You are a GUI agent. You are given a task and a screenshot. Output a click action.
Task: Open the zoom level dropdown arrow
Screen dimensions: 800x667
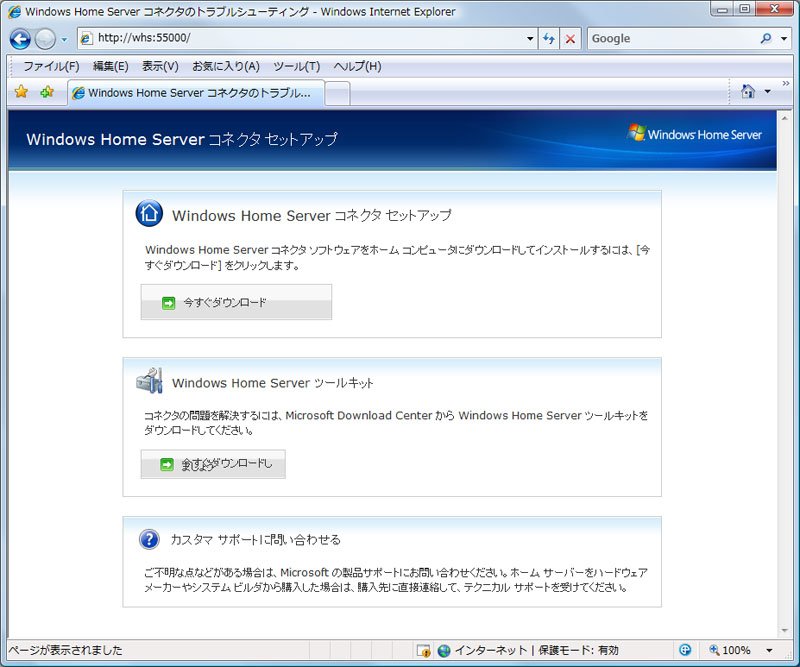click(769, 650)
